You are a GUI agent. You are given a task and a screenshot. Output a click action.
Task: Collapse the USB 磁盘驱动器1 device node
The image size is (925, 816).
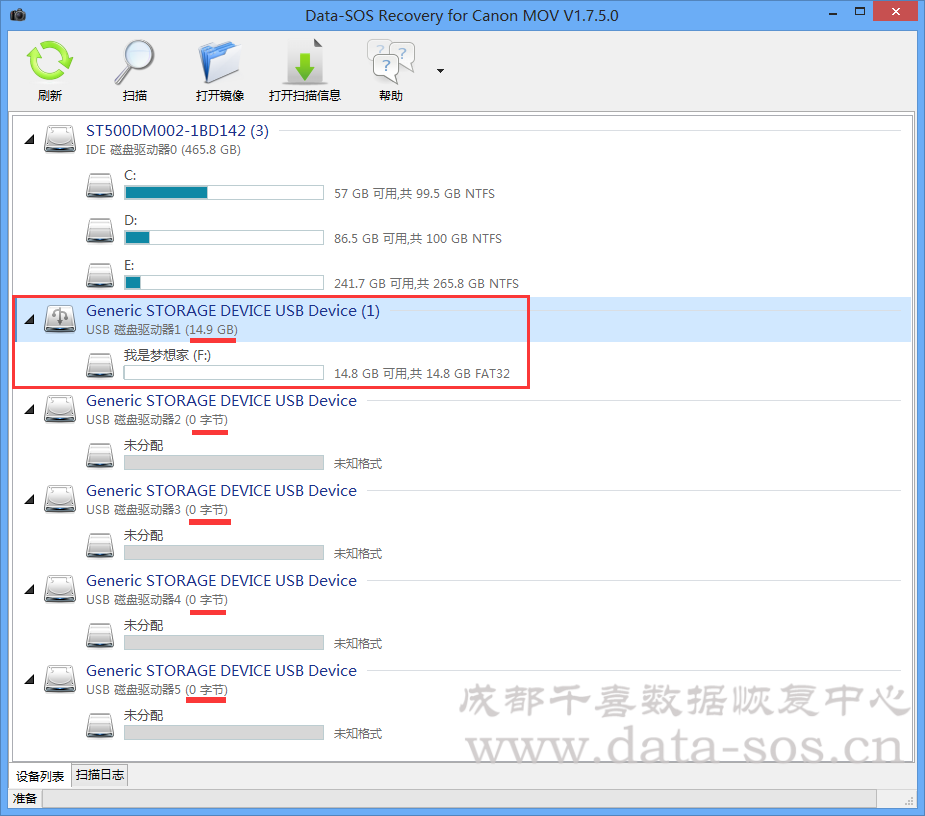(x=28, y=320)
